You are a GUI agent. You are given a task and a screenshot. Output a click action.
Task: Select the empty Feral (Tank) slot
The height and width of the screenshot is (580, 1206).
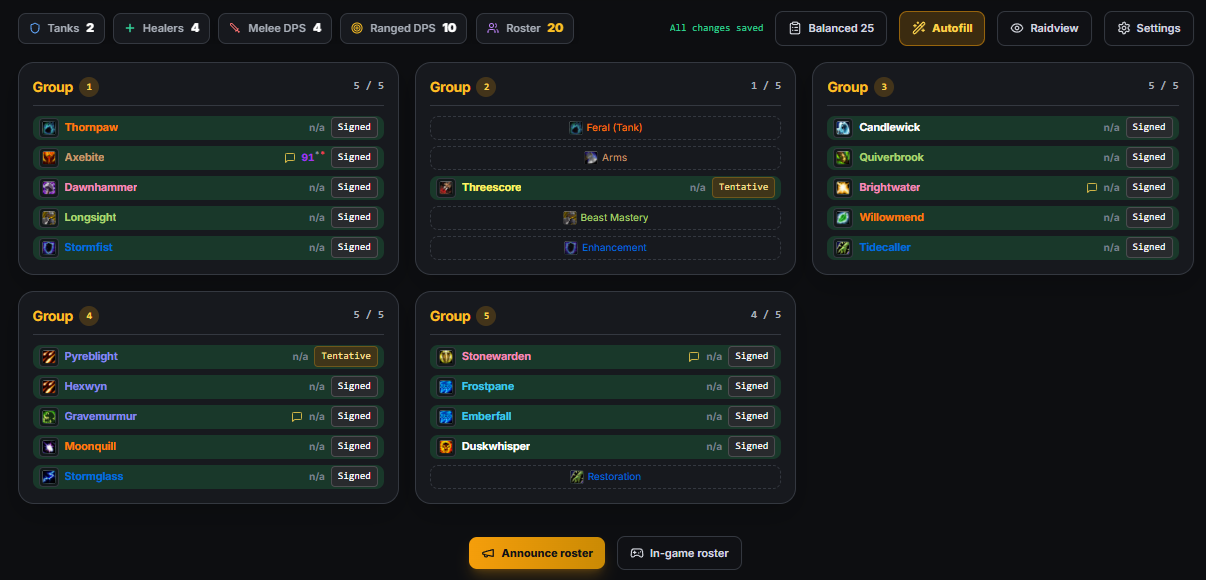click(x=605, y=128)
